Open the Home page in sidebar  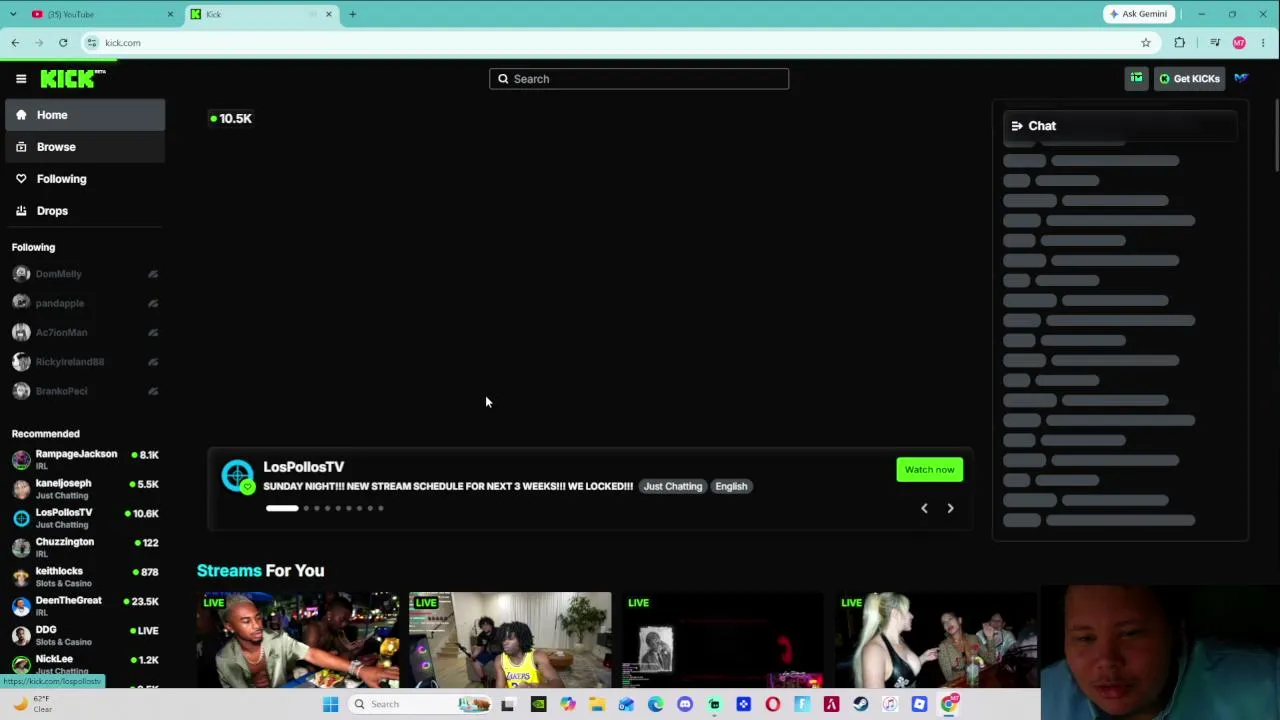click(85, 115)
